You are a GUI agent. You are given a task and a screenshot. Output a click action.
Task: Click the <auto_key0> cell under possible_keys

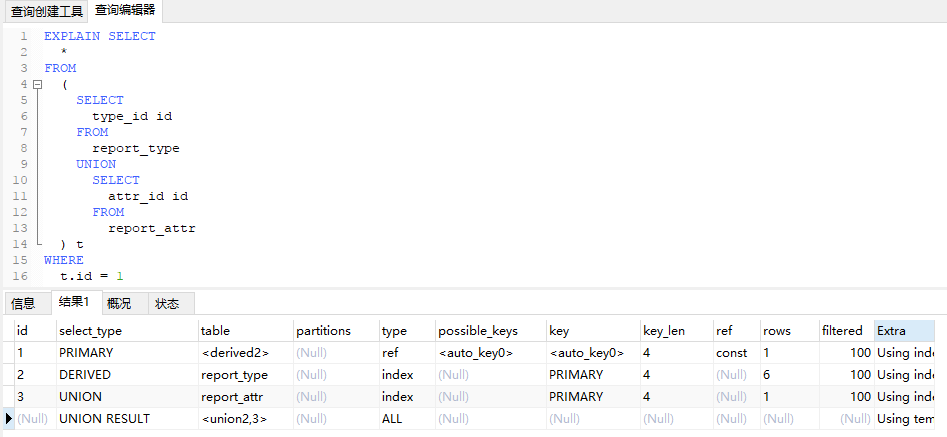click(475, 353)
